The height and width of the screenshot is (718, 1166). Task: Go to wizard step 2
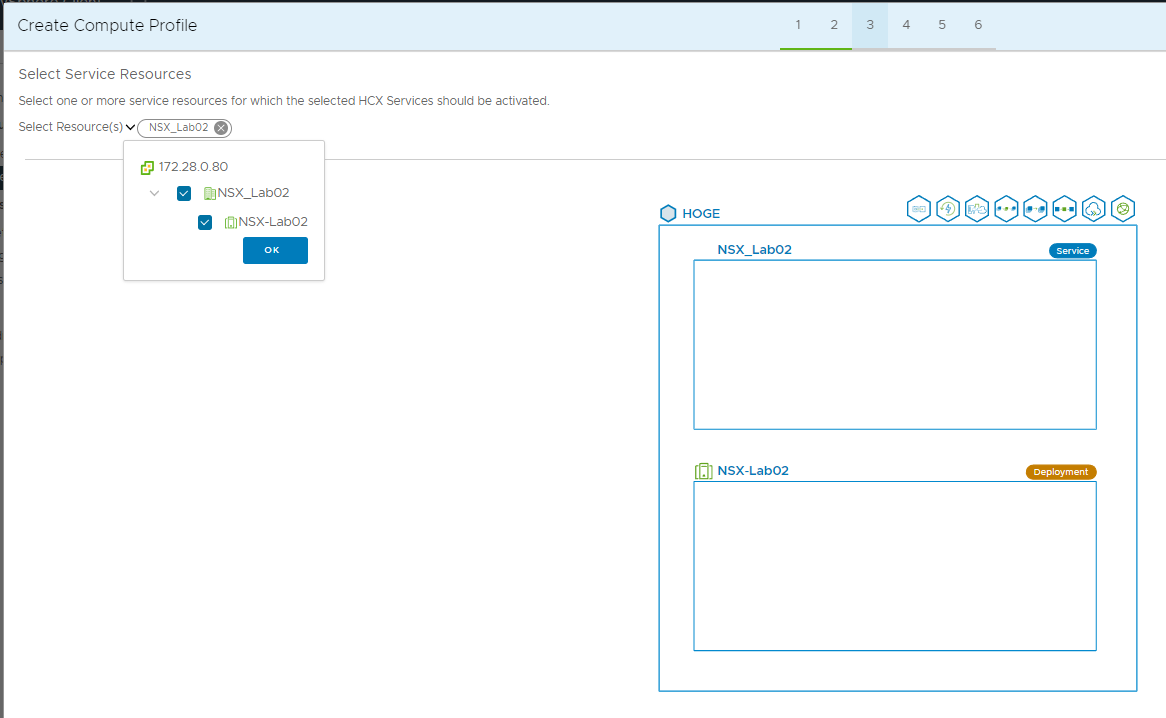coord(834,25)
